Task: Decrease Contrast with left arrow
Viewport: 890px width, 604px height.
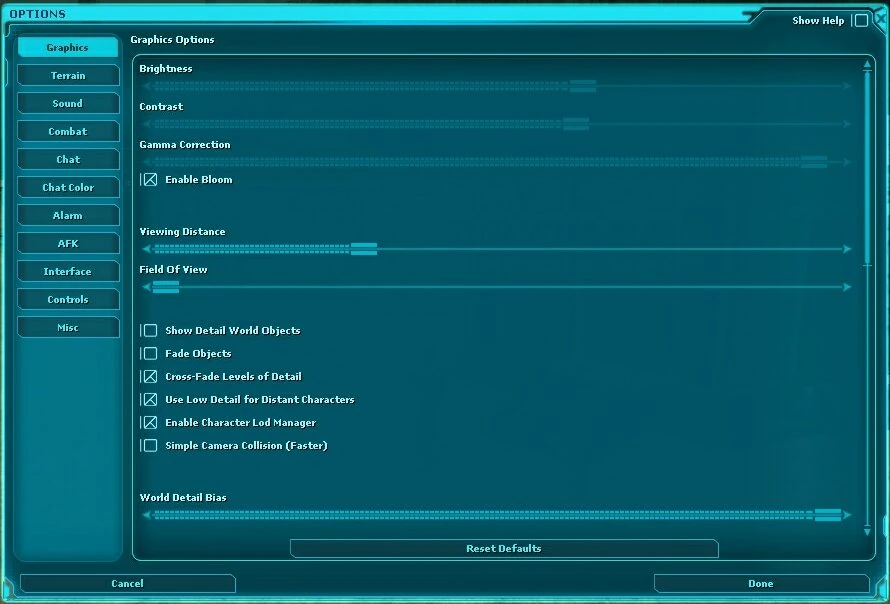Action: click(146, 124)
